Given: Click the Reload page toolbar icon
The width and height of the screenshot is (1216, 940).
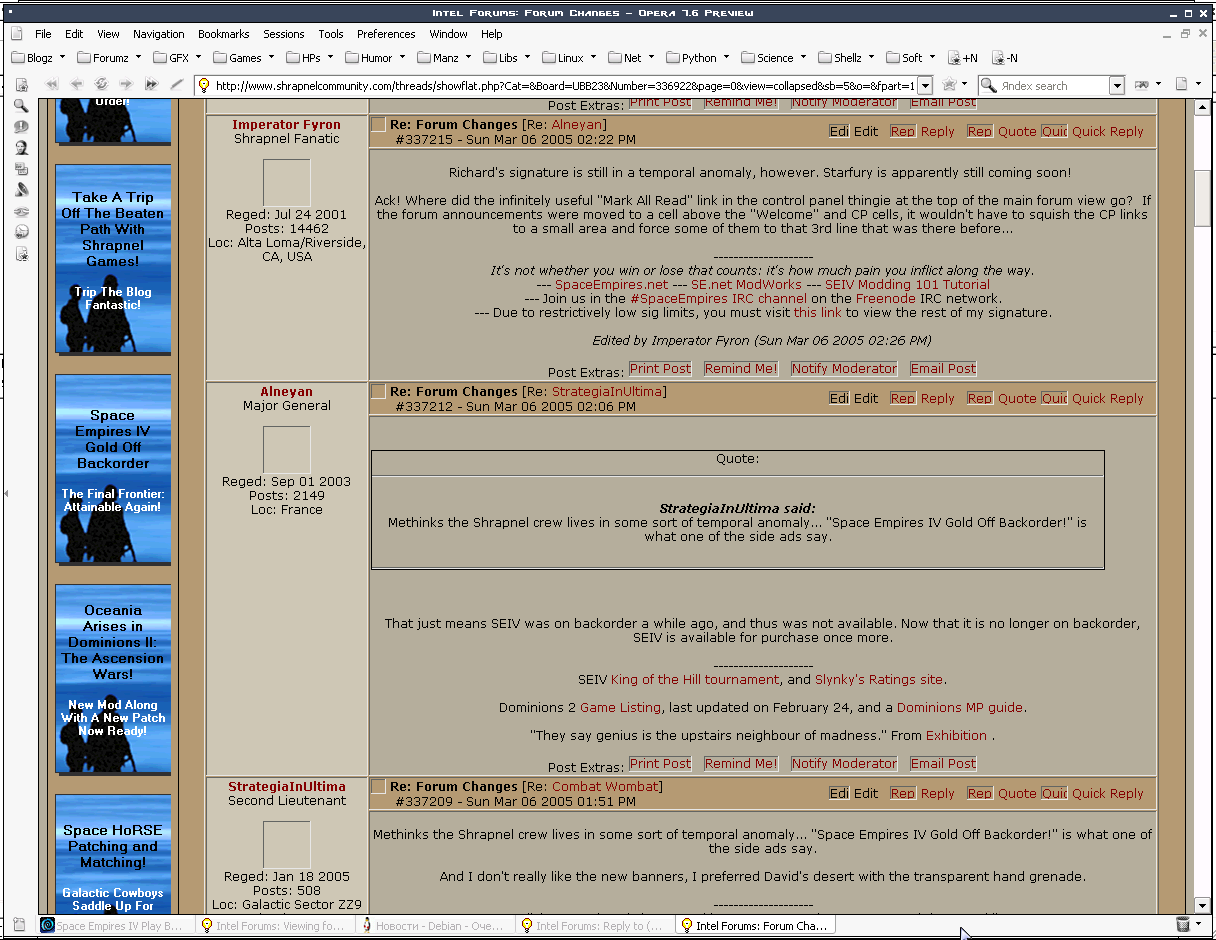Looking at the screenshot, I should click(101, 85).
